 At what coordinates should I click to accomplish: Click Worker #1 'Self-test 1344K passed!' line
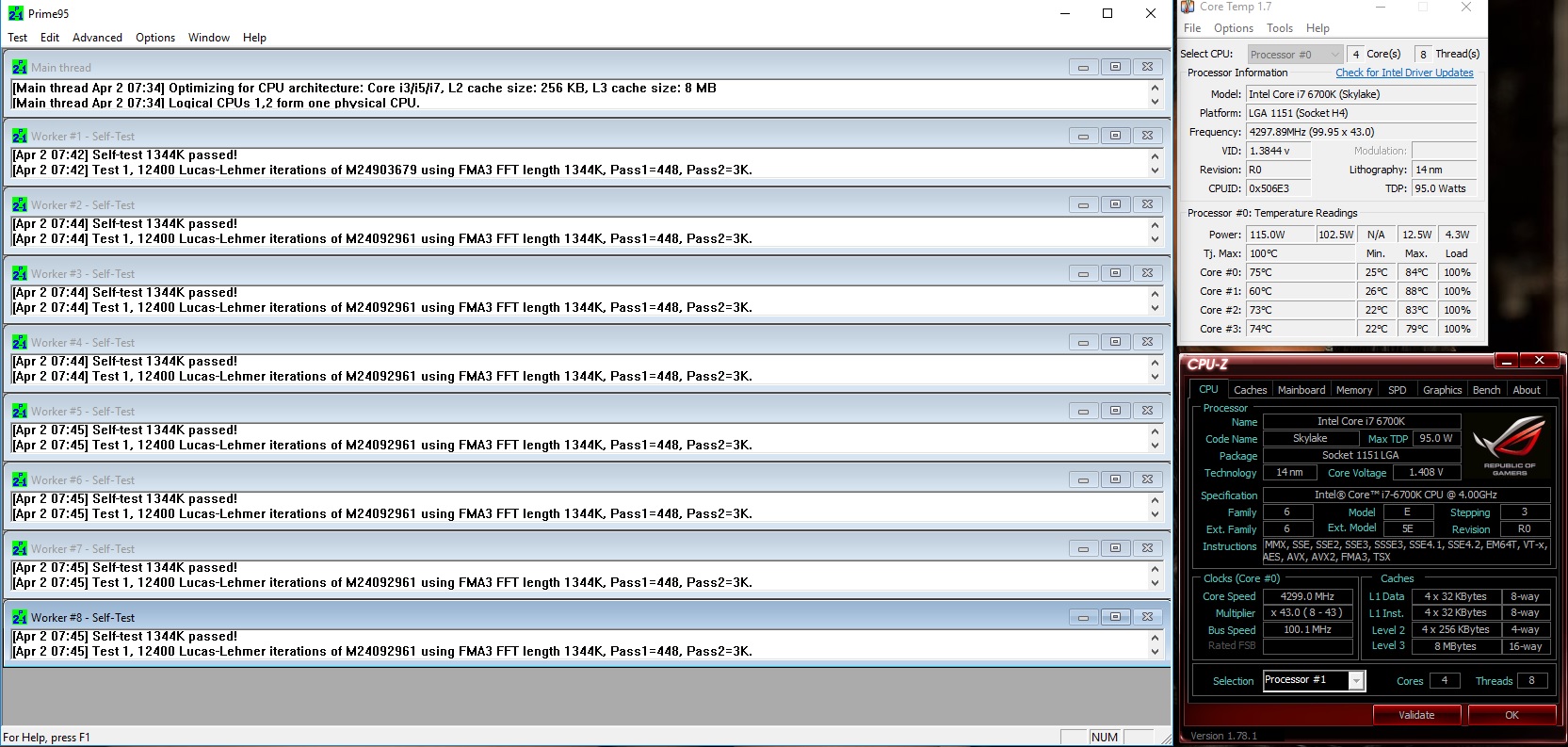124,155
